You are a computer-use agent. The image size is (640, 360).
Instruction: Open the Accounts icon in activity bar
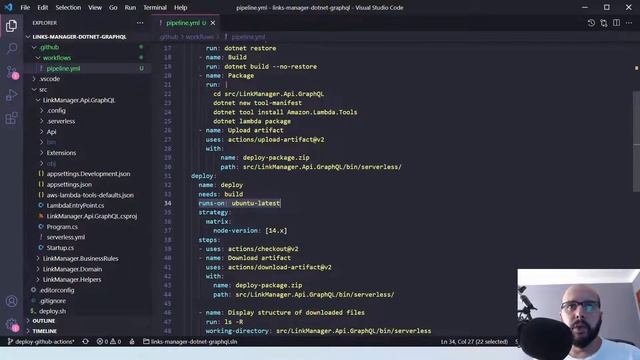tap(11, 301)
